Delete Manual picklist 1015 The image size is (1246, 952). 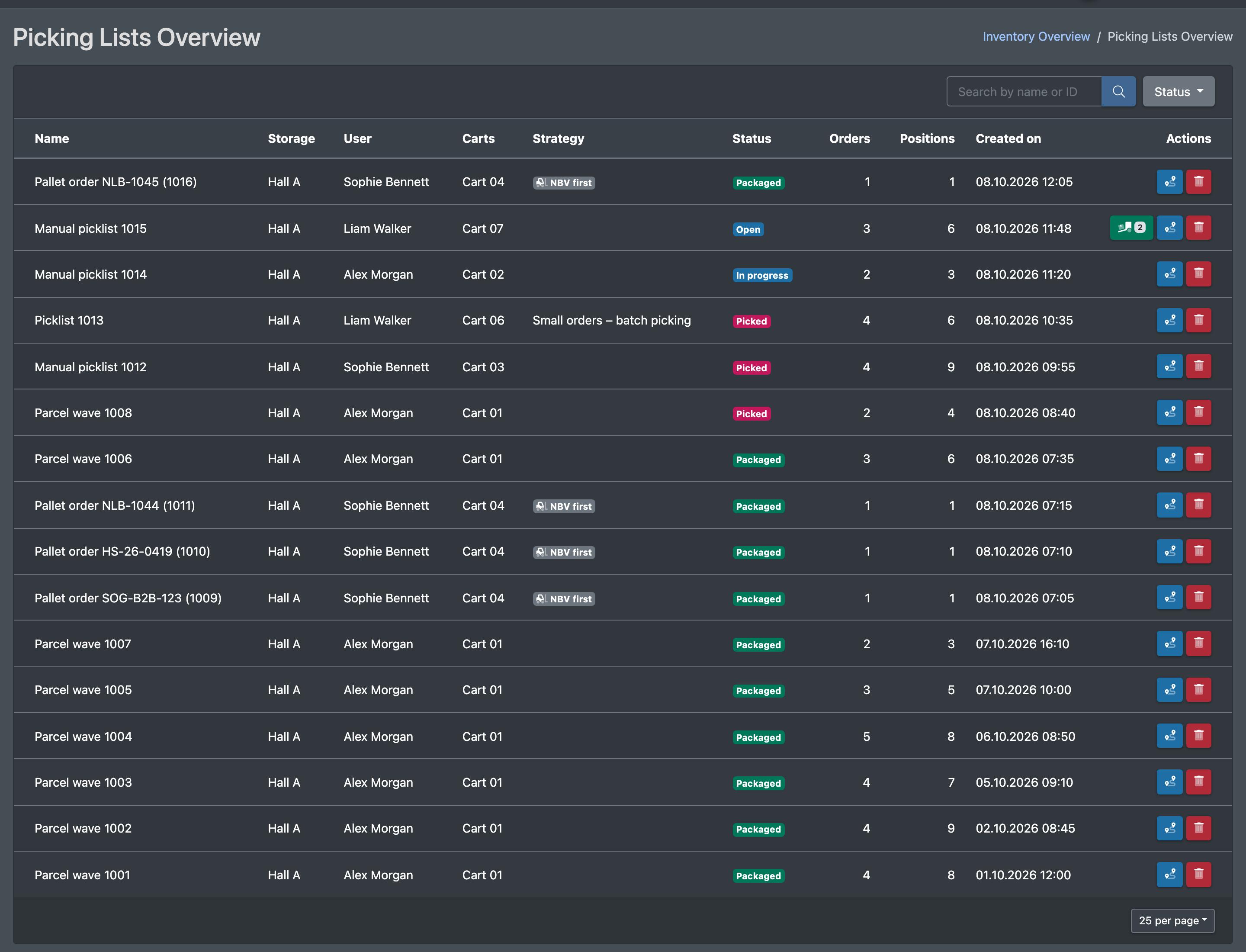tap(1198, 228)
